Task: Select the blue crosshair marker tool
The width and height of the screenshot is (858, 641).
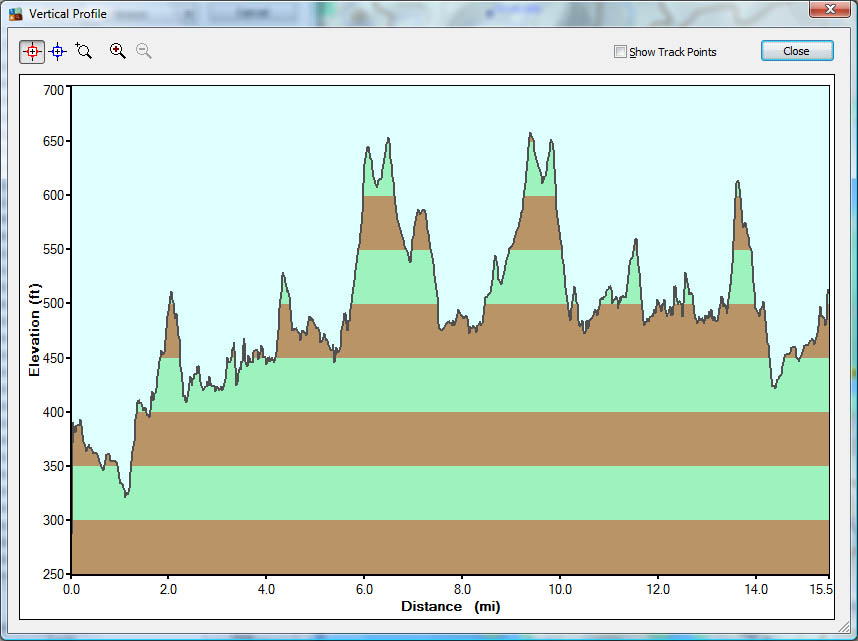Action: pos(58,51)
